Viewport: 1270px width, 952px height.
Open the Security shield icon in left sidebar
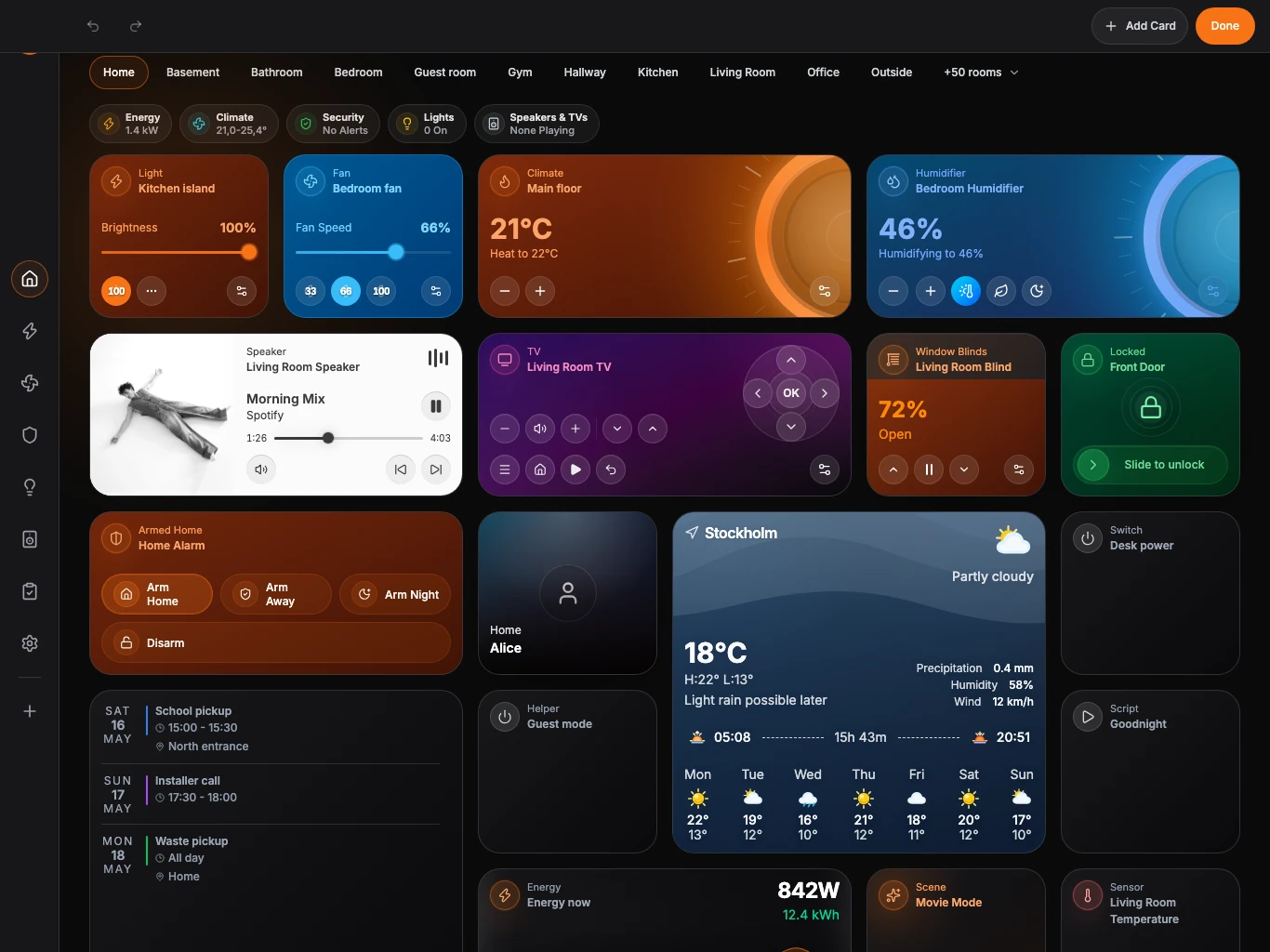pyautogui.click(x=30, y=435)
